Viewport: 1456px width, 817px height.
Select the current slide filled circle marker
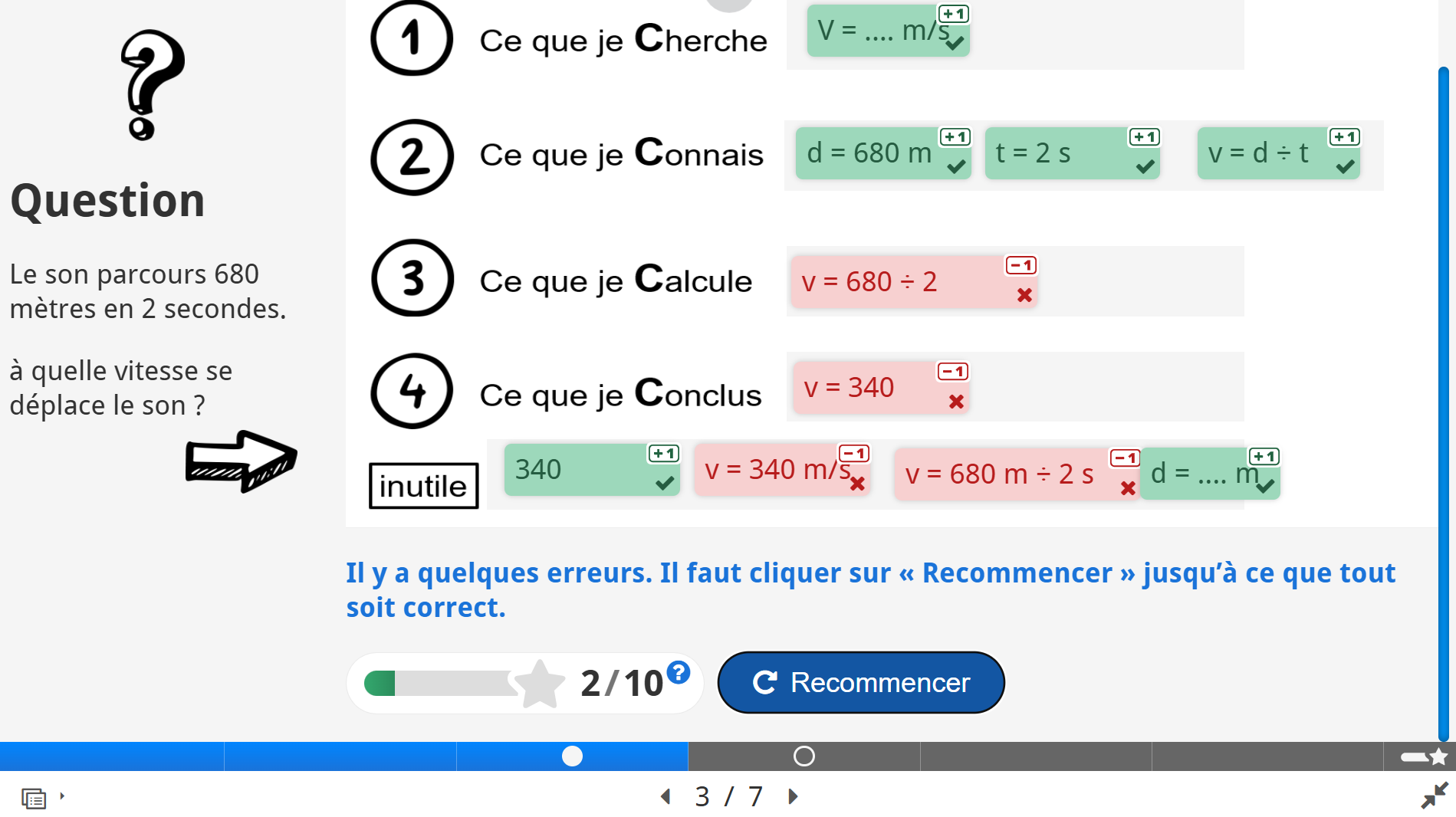(x=572, y=756)
